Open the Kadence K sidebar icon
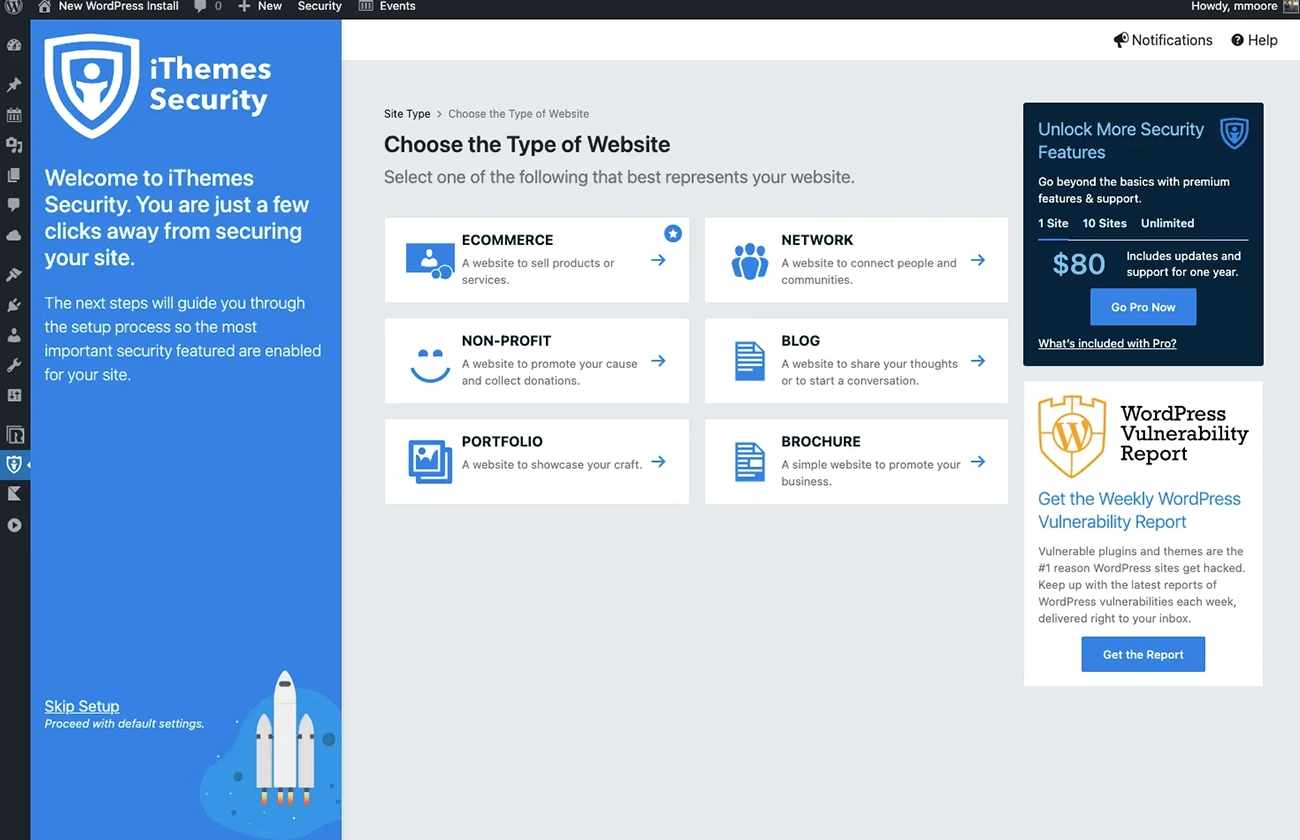1300x840 pixels. 14,494
